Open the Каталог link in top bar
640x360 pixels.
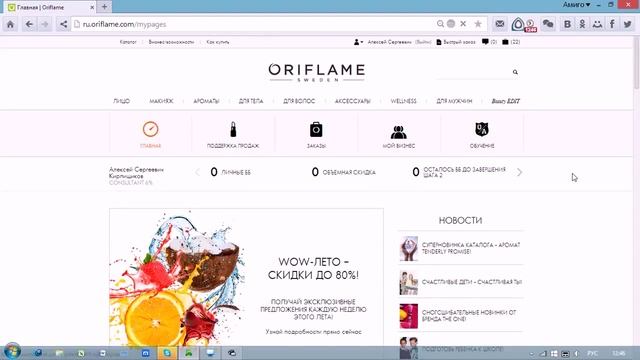click(x=128, y=42)
